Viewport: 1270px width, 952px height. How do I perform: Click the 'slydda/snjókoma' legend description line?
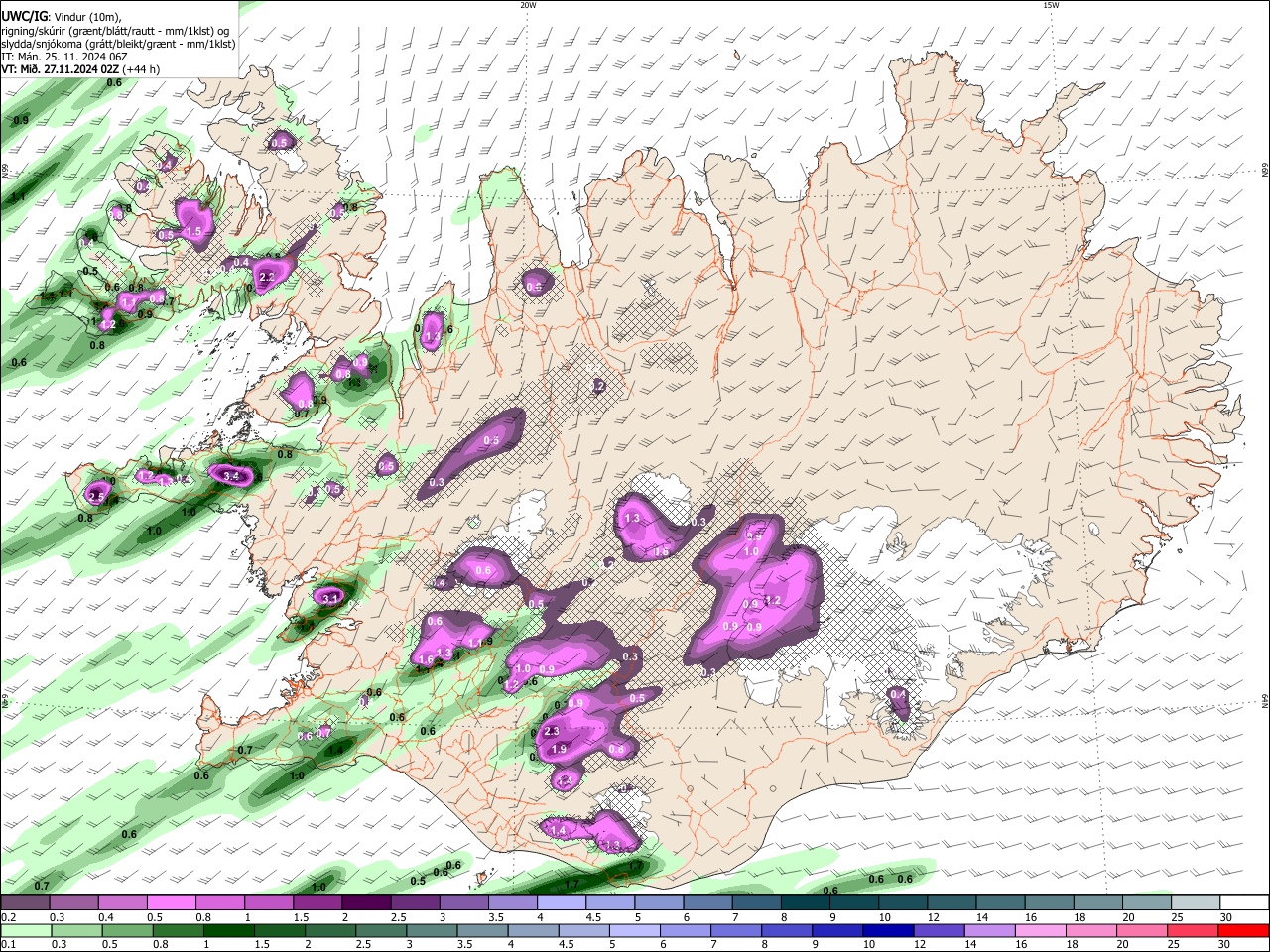(118, 44)
